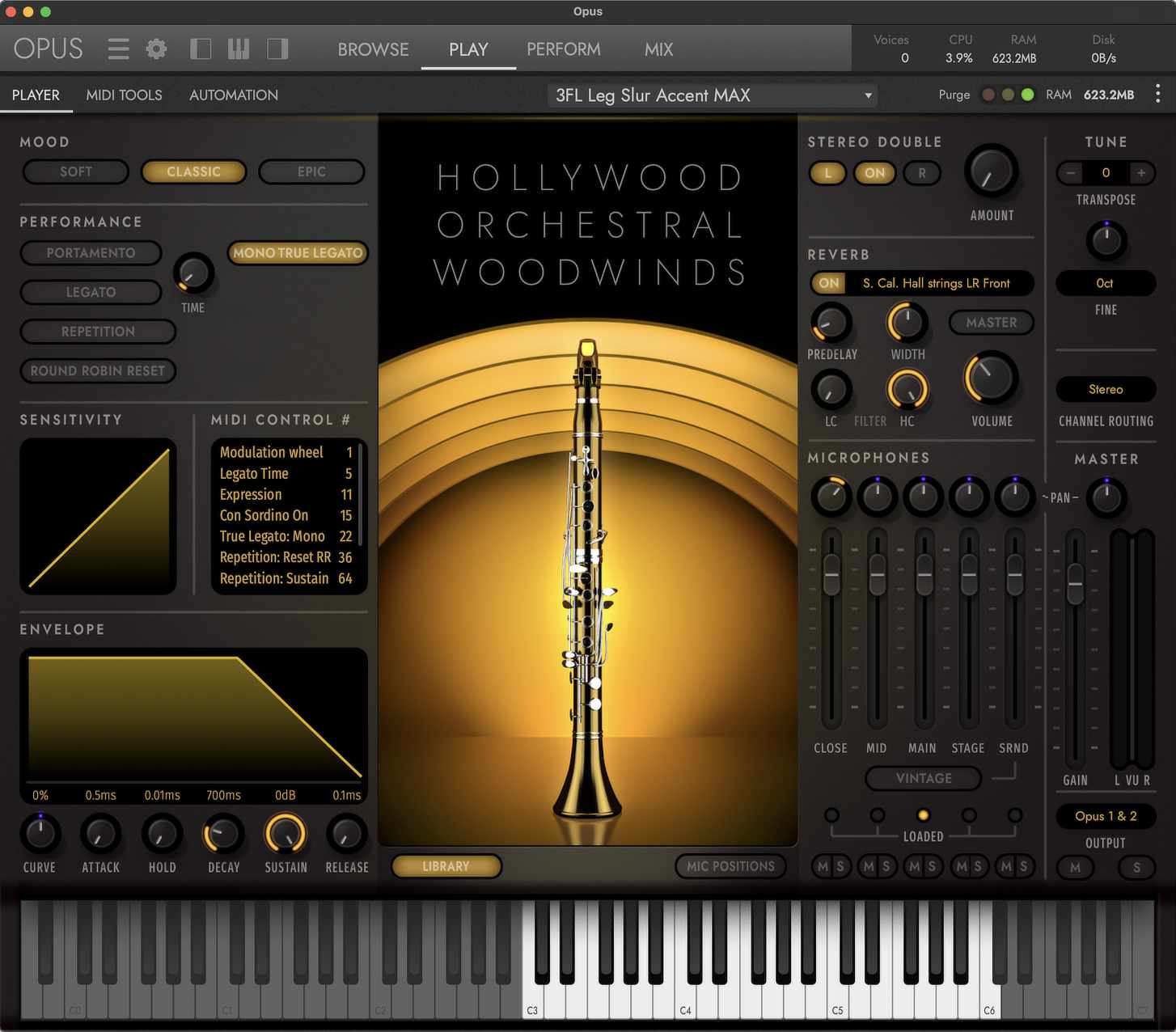This screenshot has height=1032, width=1176.
Task: Click the envelope Sustain knob
Action: point(286,834)
